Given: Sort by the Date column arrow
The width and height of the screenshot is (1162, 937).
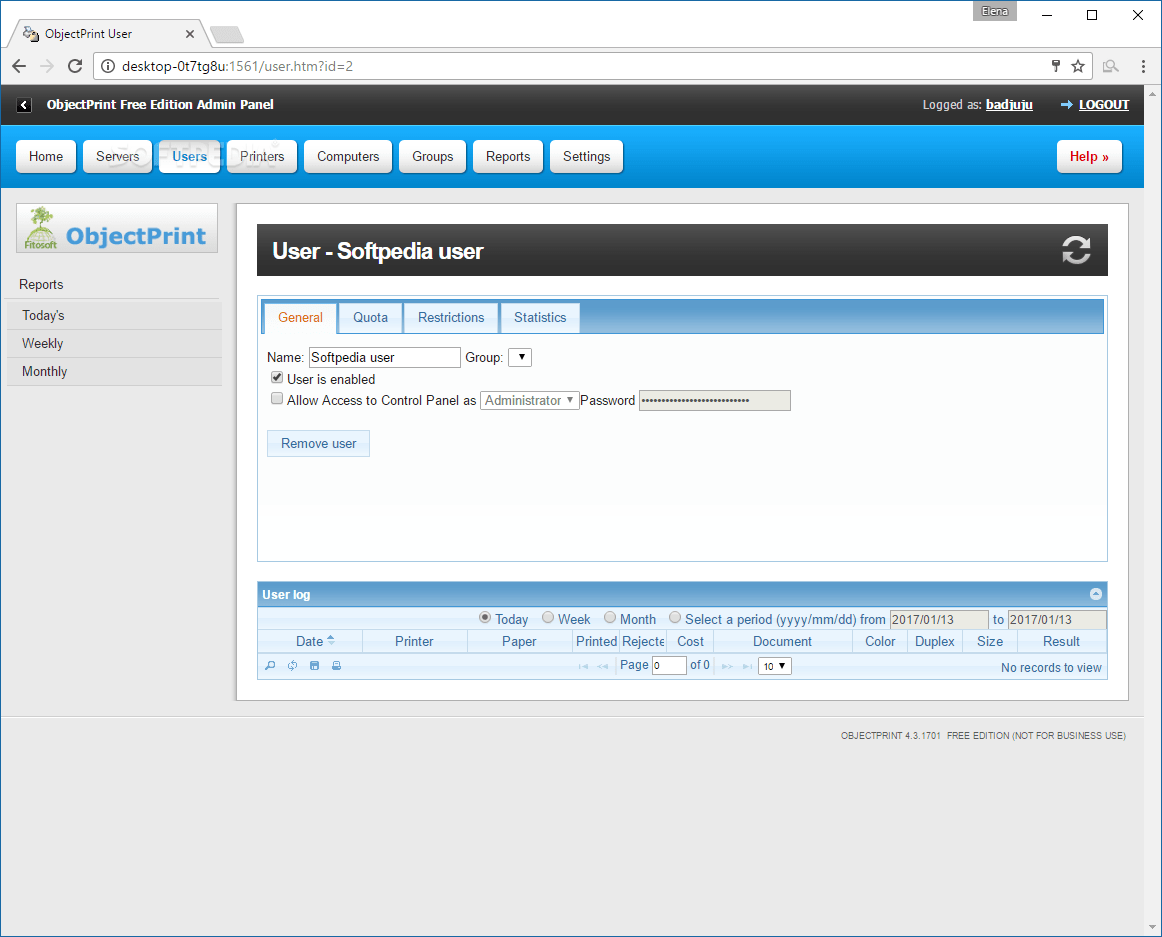Looking at the screenshot, I should [331, 640].
